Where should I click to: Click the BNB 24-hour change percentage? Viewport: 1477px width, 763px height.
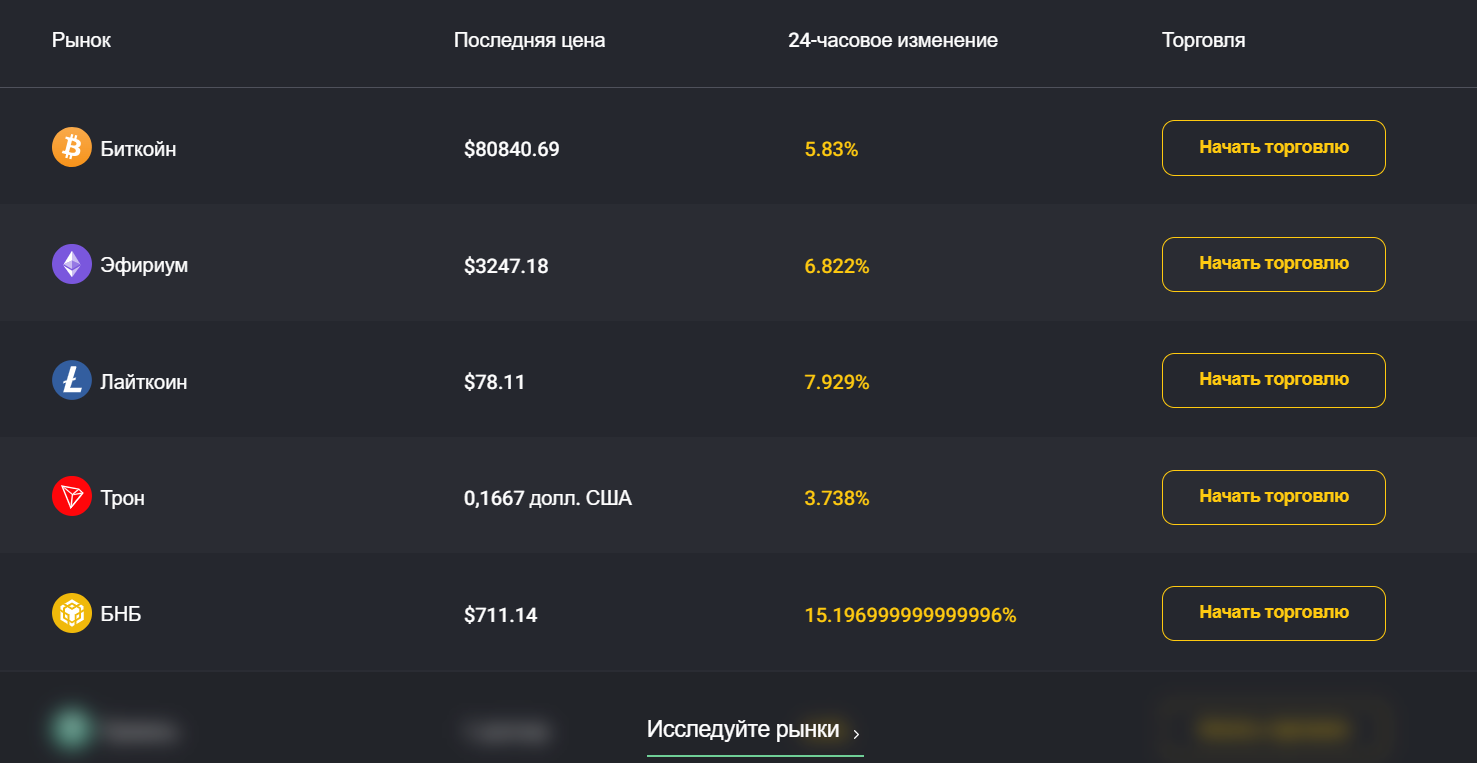point(910,615)
